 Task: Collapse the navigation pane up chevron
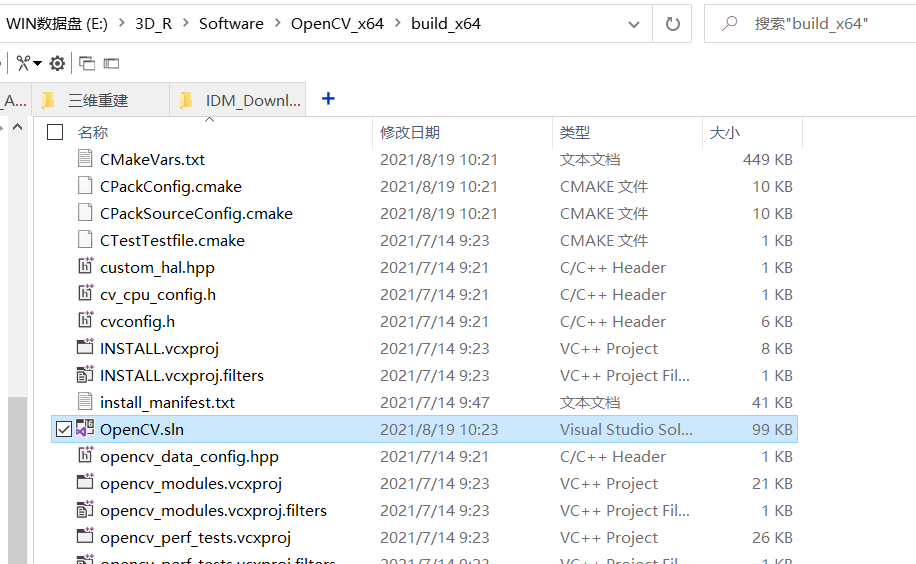pyautogui.click(x=18, y=127)
